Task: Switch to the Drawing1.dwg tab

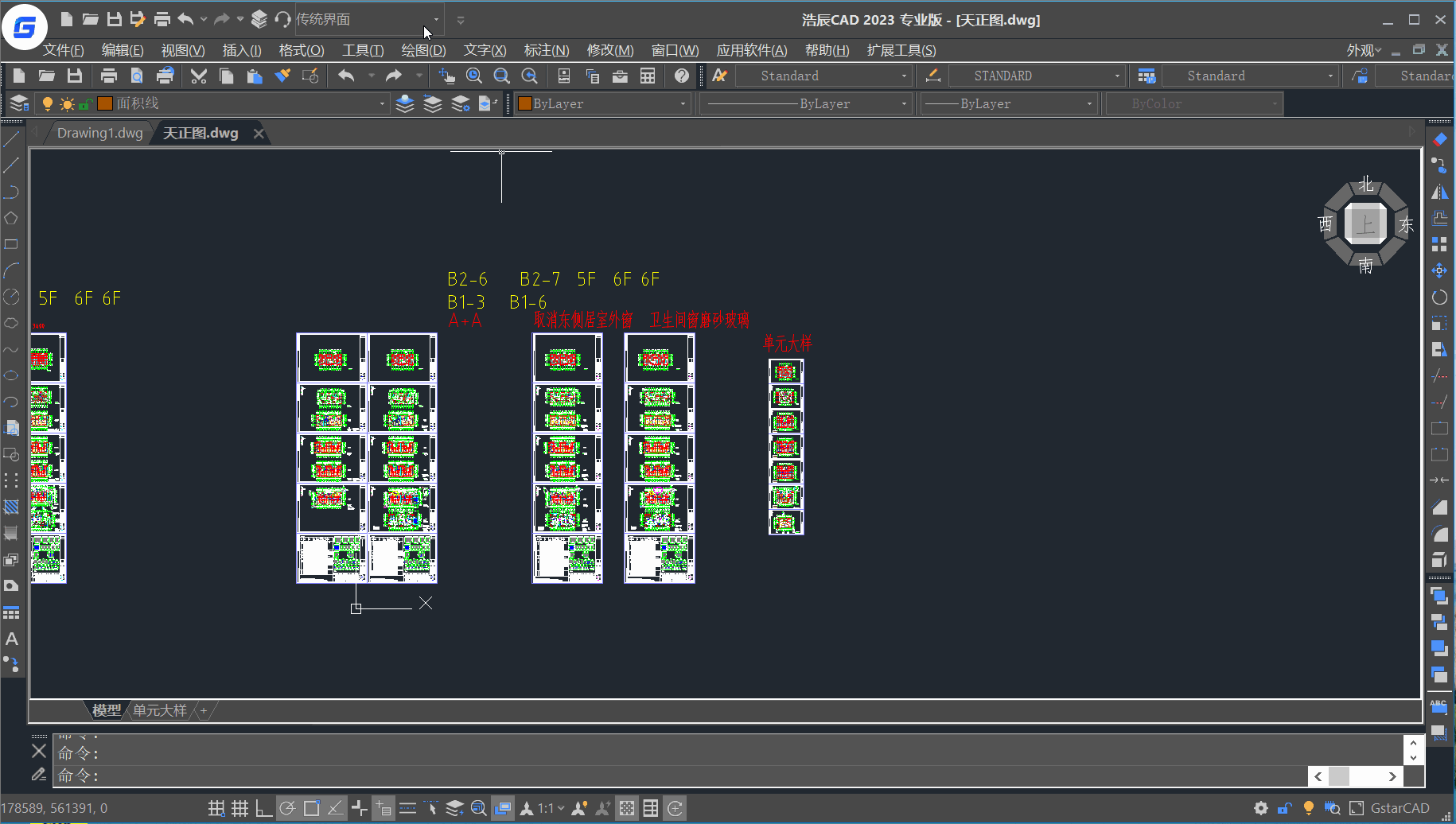Action: [99, 134]
